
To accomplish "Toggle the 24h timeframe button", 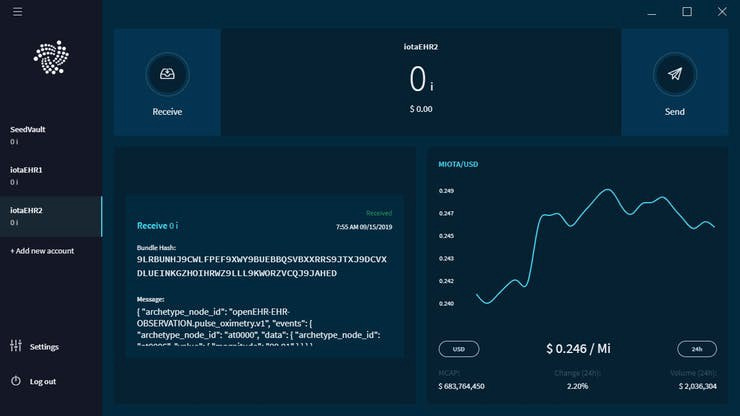I will click(x=697, y=349).
